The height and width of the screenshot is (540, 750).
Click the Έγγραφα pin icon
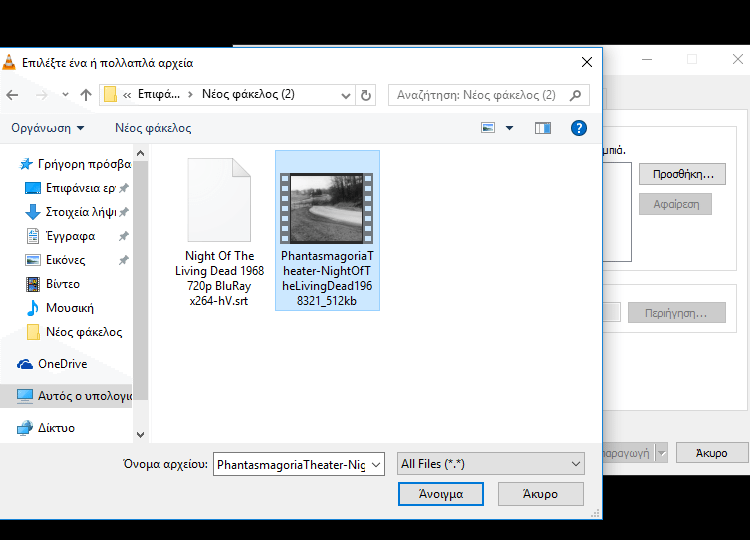(x=124, y=236)
